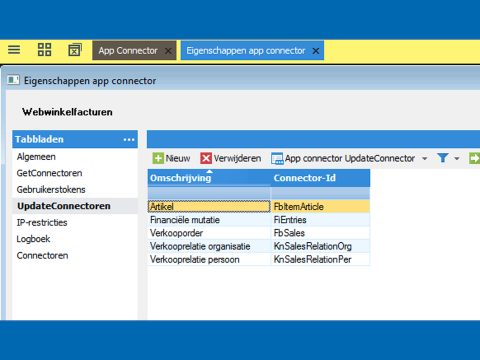The height and width of the screenshot is (360, 480).
Task: Select the Artikel row cell
Action: 209,207
